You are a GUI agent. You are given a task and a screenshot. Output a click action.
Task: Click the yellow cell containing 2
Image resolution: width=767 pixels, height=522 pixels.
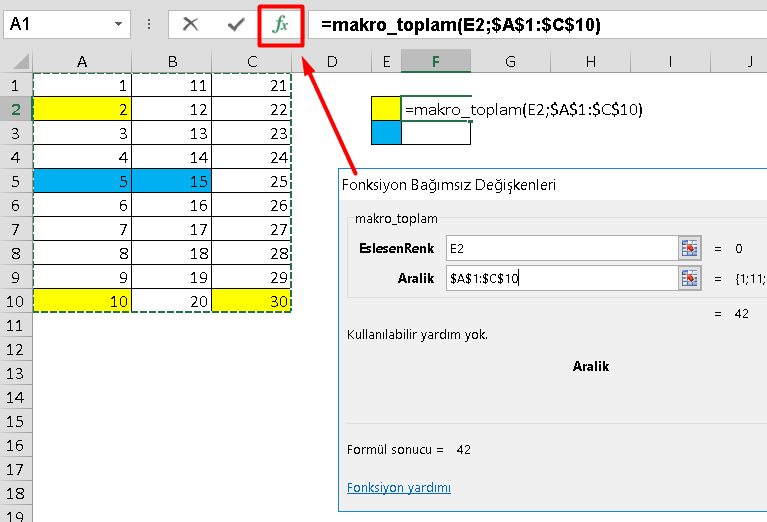tap(82, 109)
